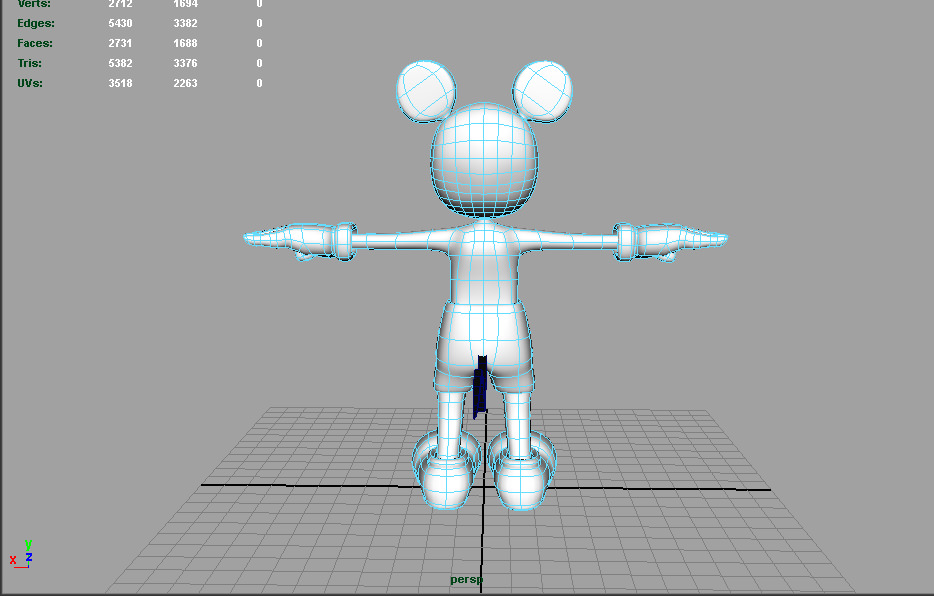Image resolution: width=934 pixels, height=596 pixels.
Task: Select the "persp" camera name label
Action: [466, 579]
